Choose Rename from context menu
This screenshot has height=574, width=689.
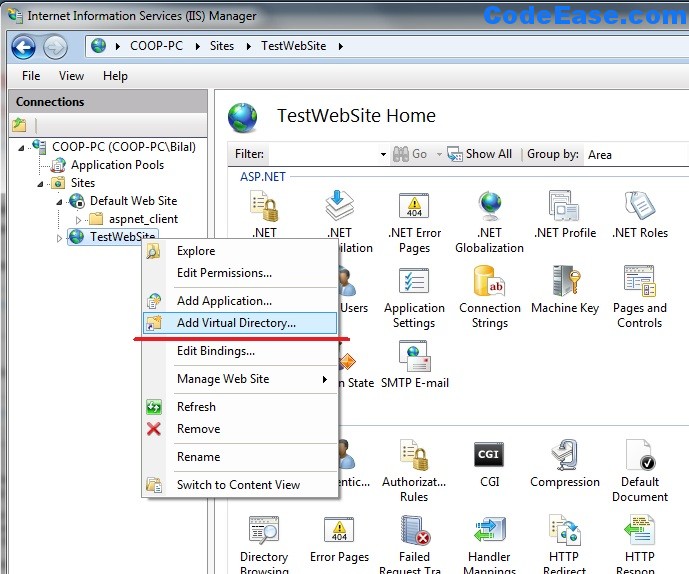tap(240, 457)
